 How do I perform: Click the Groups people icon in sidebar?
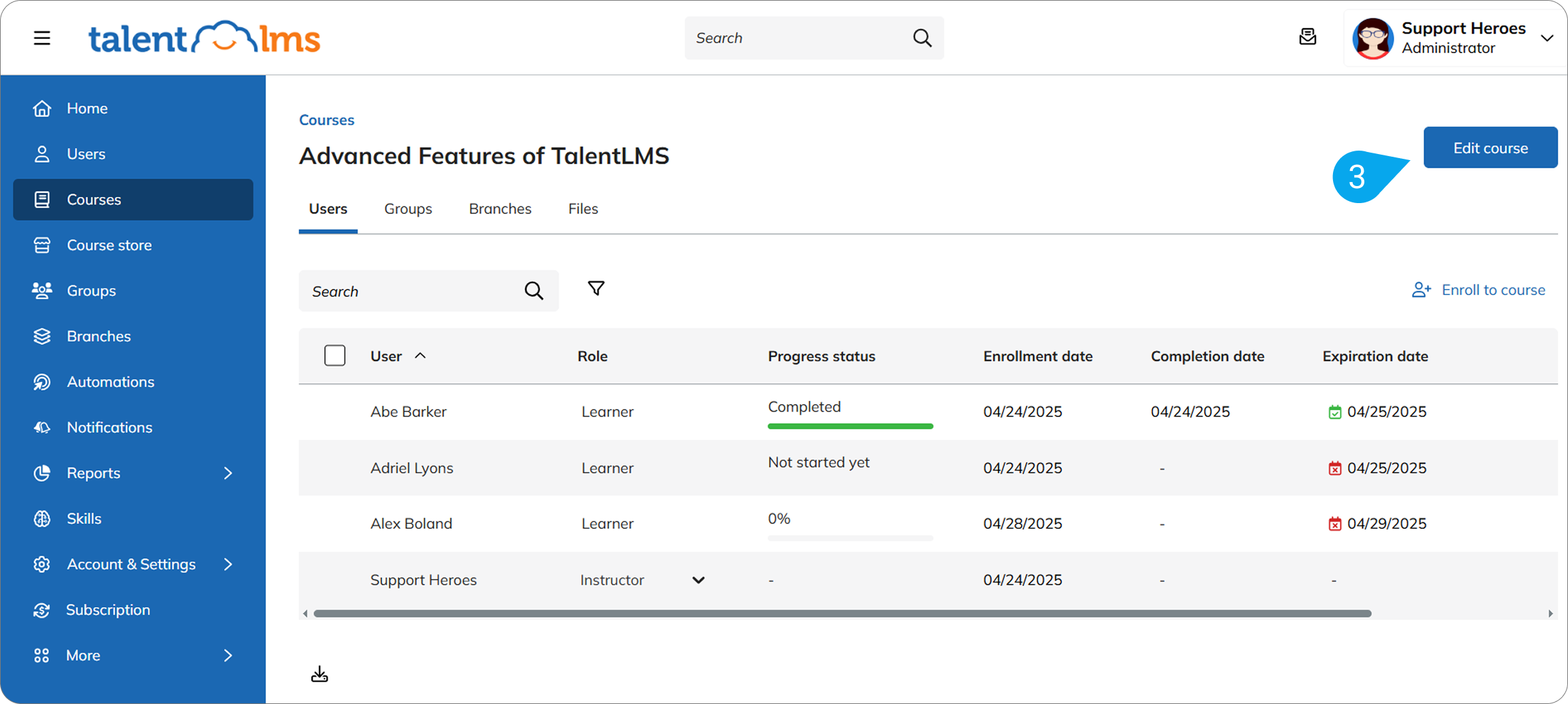point(42,291)
